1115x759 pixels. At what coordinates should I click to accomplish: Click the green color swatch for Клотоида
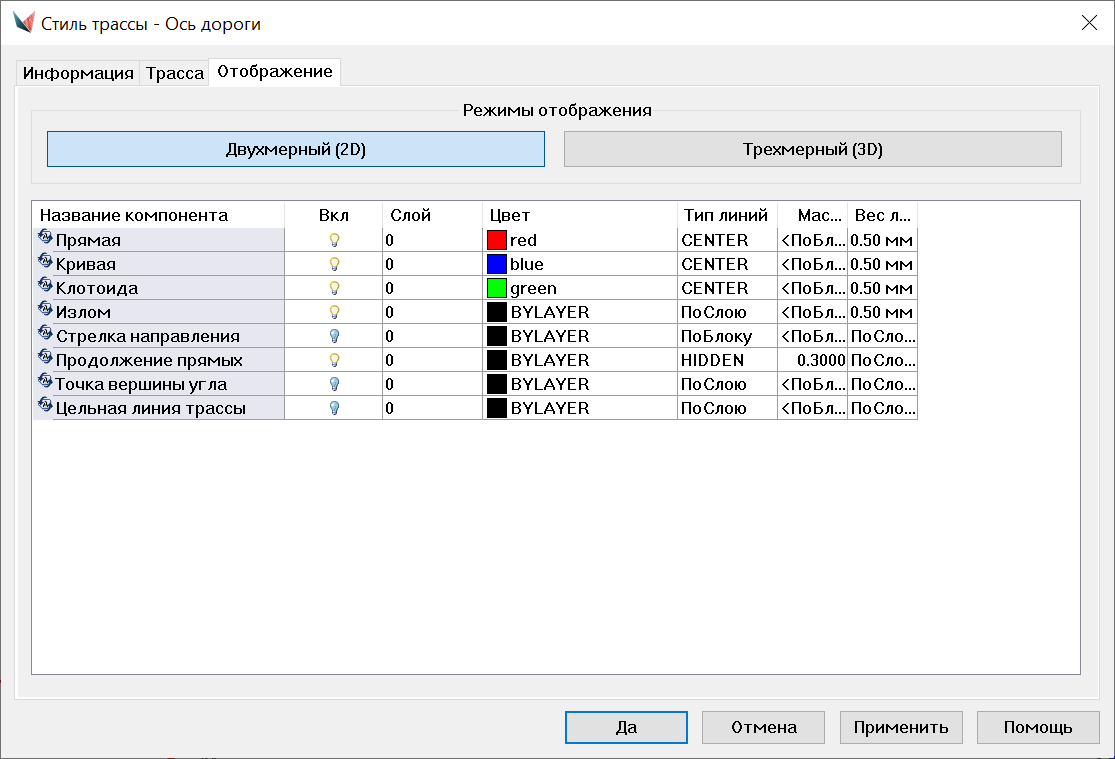(497, 288)
